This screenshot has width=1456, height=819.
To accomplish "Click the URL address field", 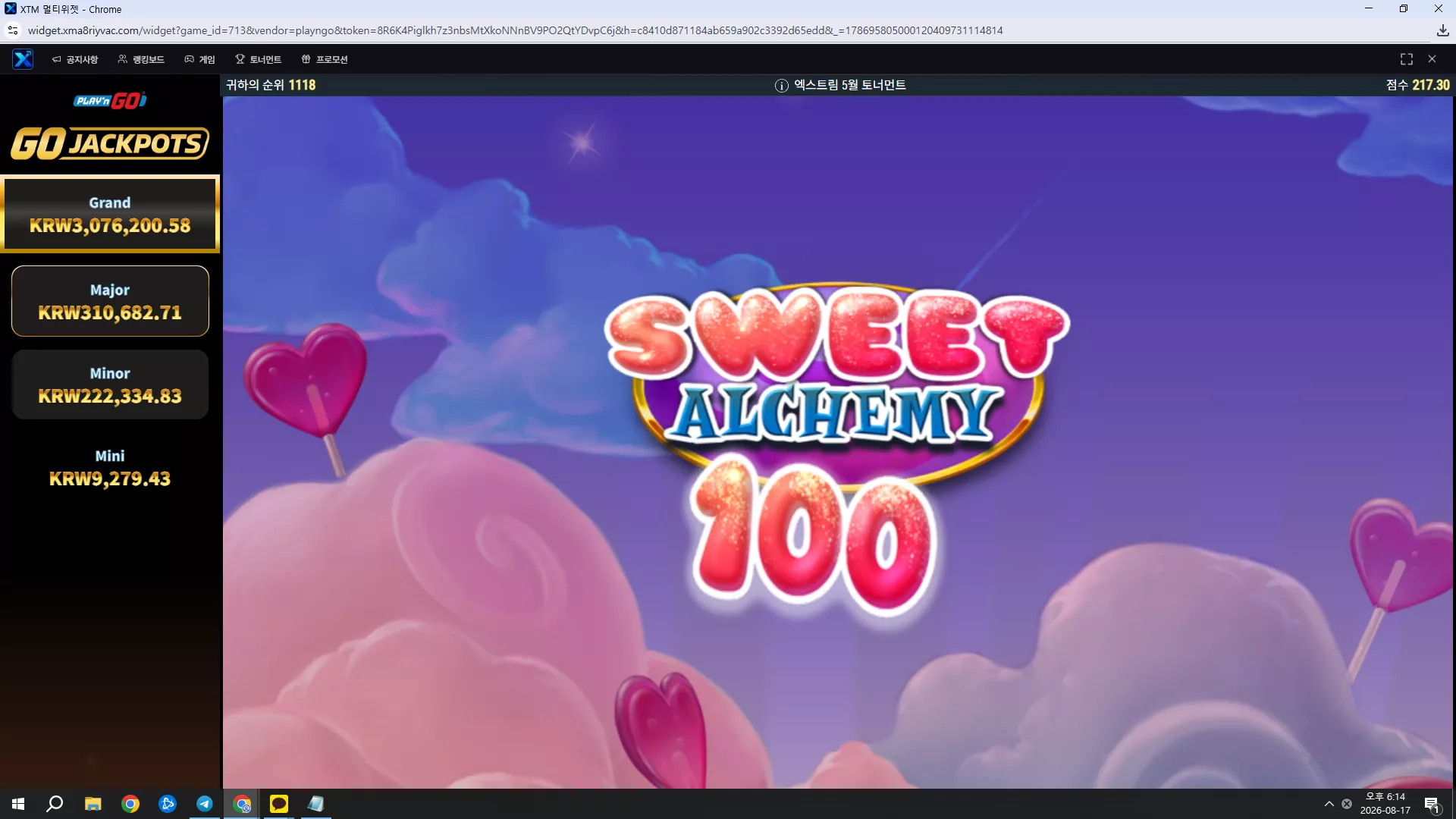I will point(516,30).
